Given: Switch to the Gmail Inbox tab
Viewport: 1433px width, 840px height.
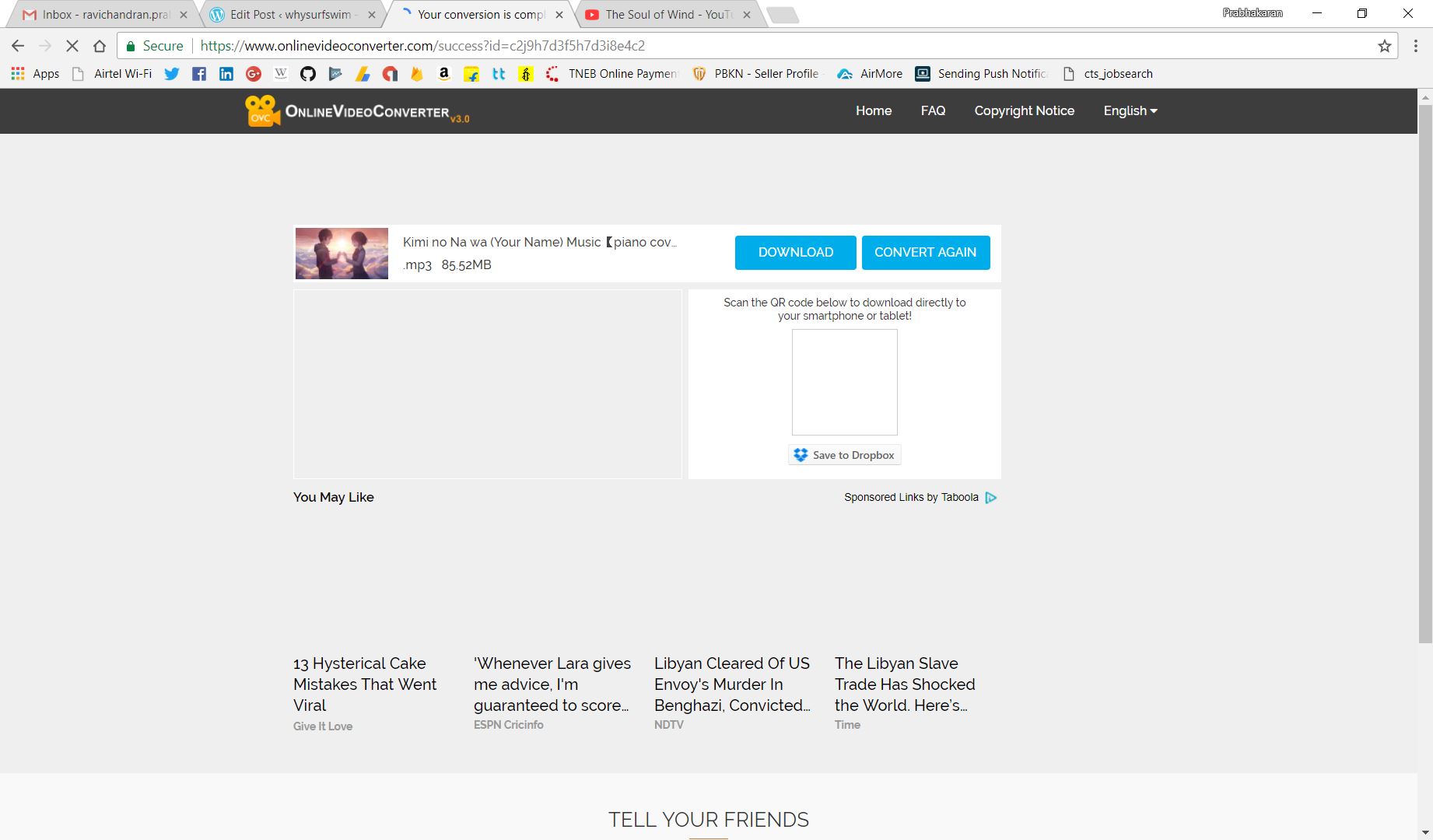Looking at the screenshot, I should pos(105,15).
